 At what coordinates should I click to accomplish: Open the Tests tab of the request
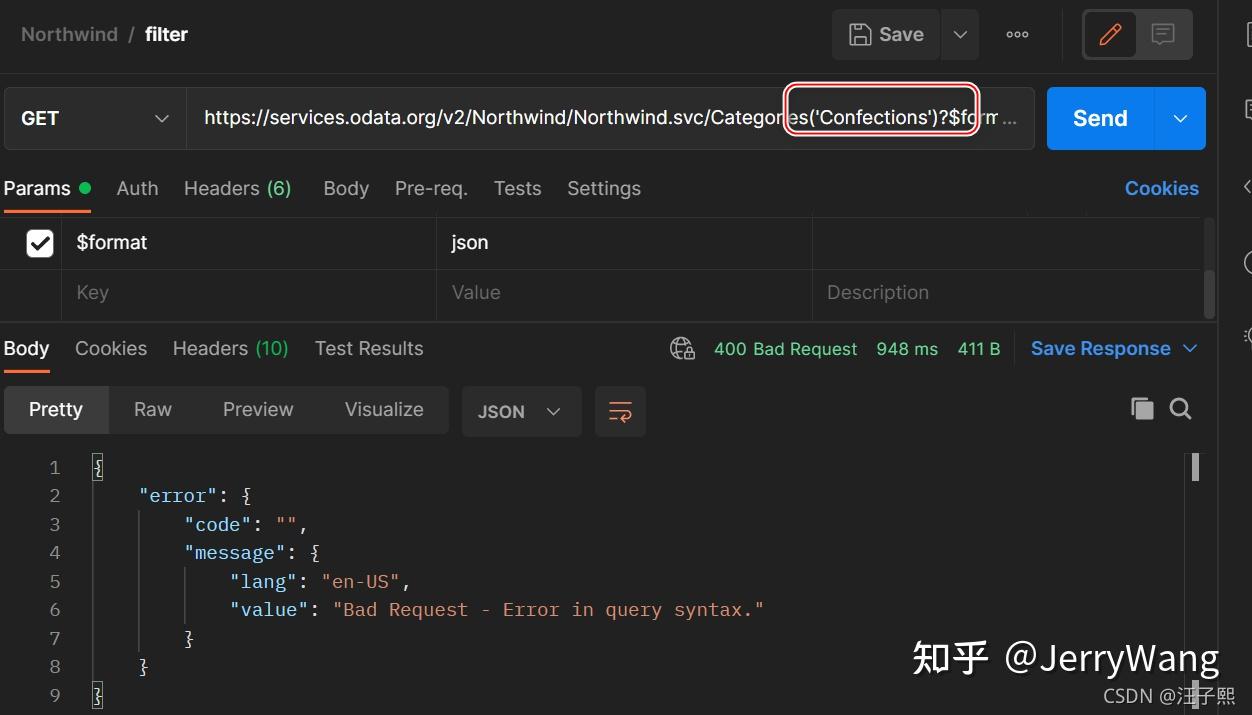pos(517,188)
